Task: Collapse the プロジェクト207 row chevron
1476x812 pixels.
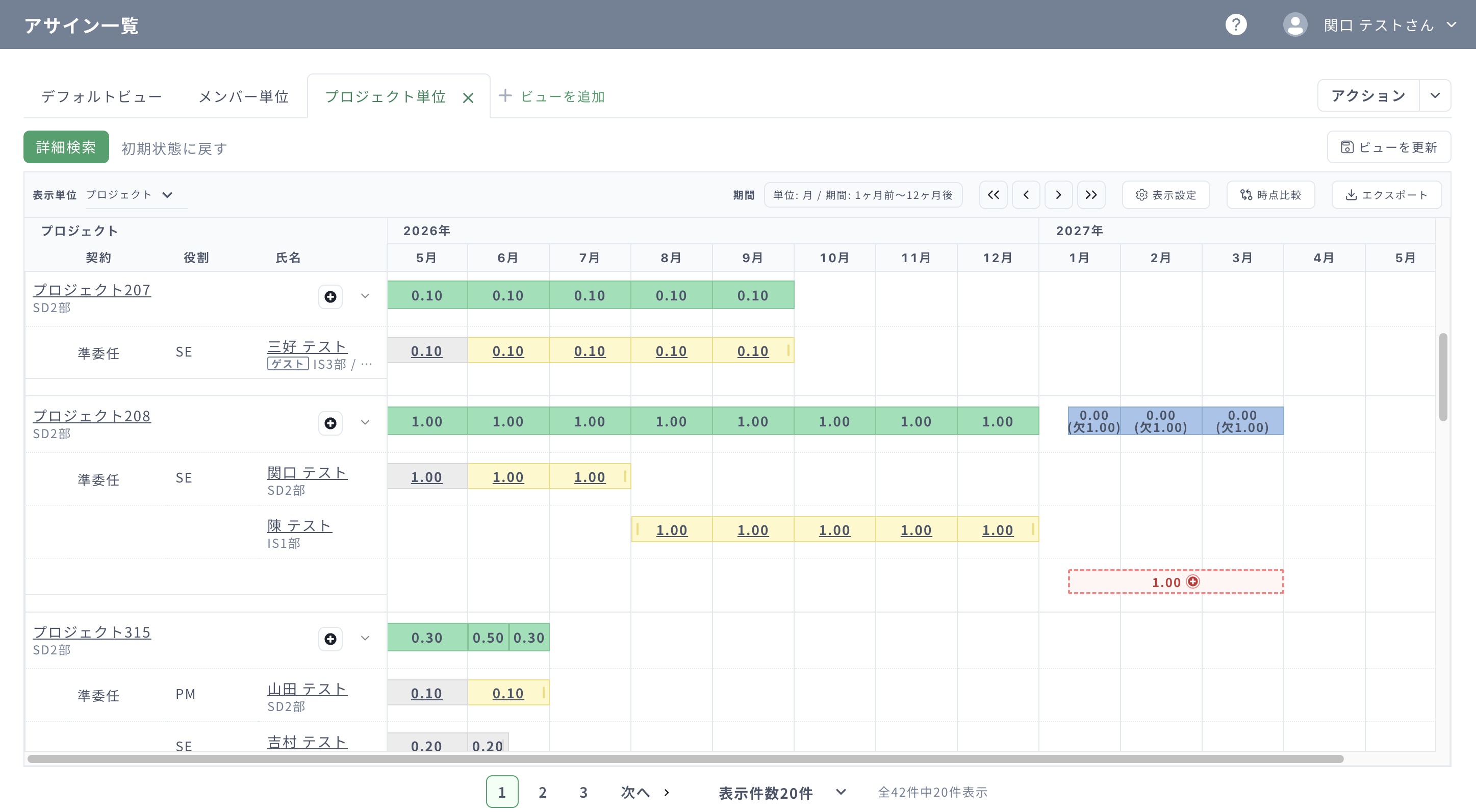Action: point(365,296)
